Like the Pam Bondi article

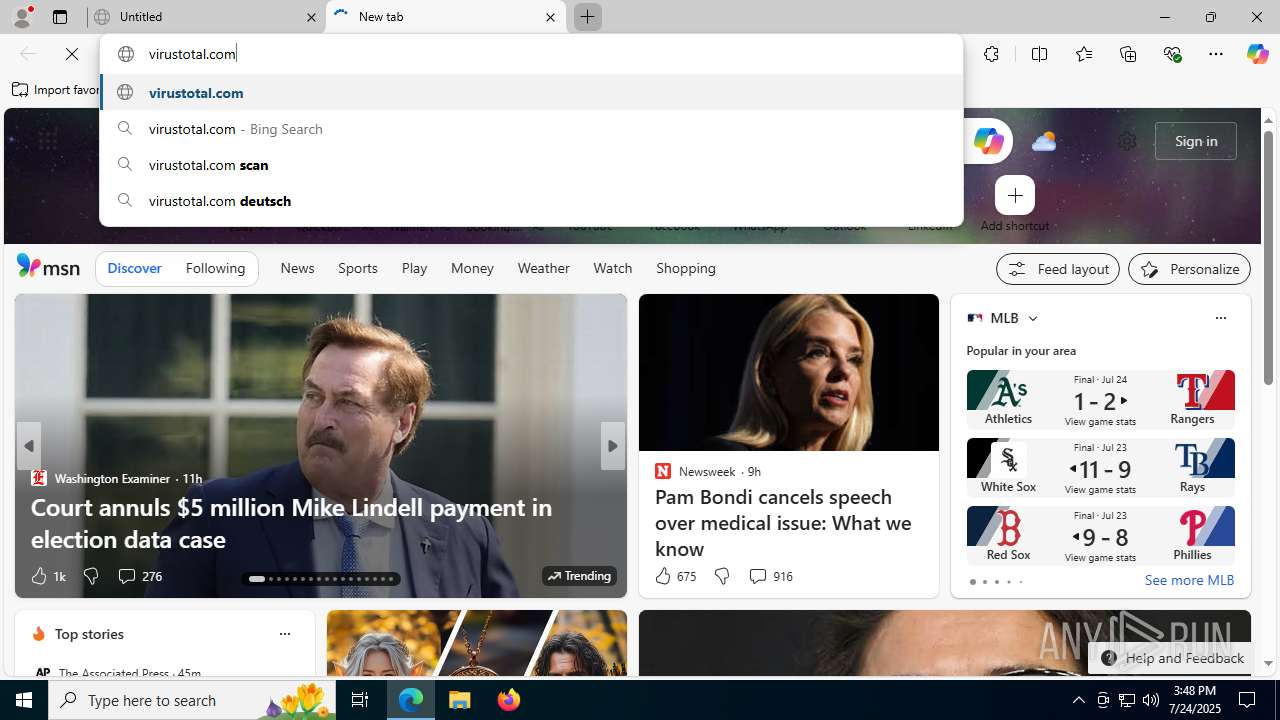pos(675,576)
